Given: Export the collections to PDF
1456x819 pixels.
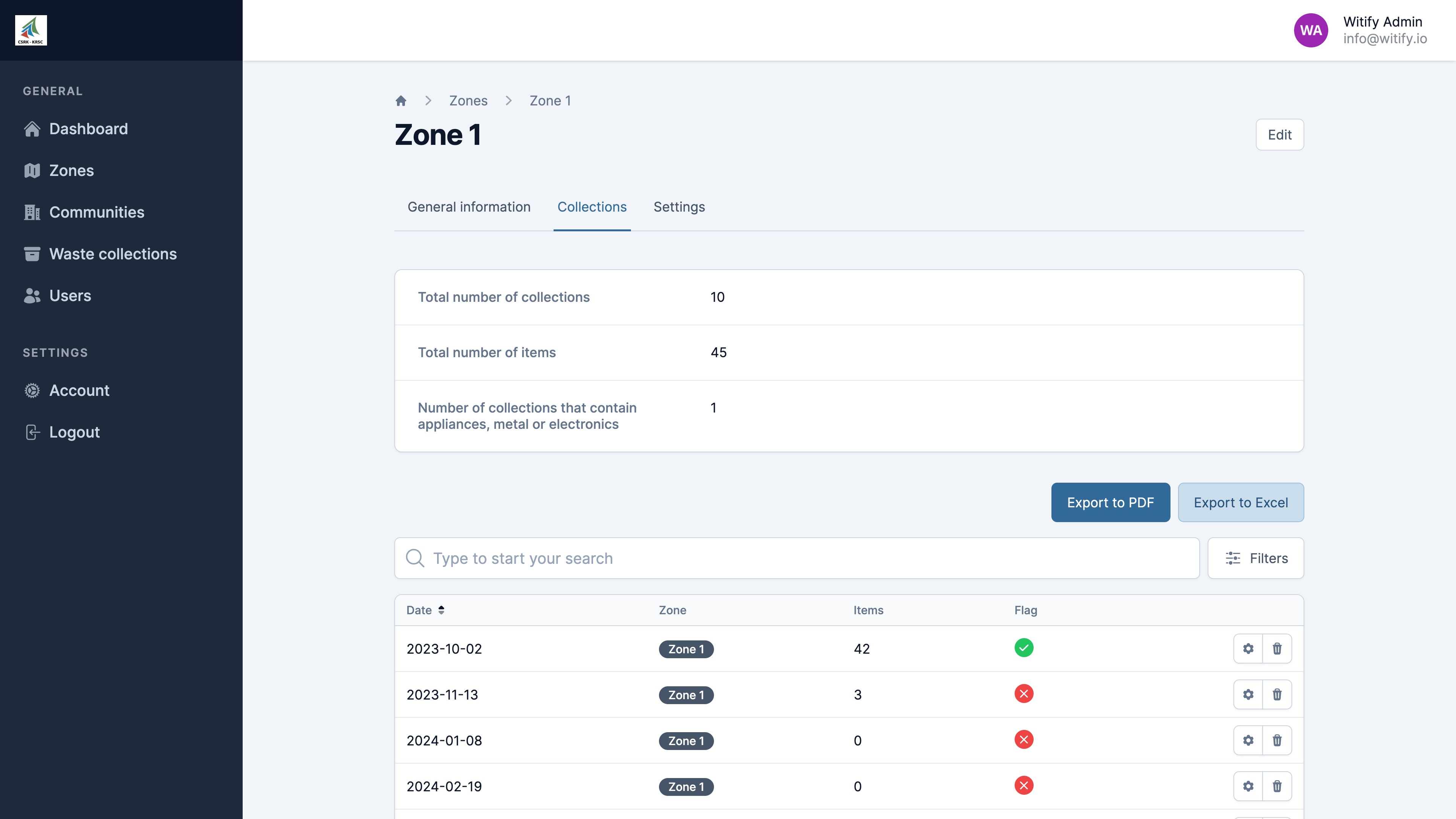Looking at the screenshot, I should point(1109,502).
